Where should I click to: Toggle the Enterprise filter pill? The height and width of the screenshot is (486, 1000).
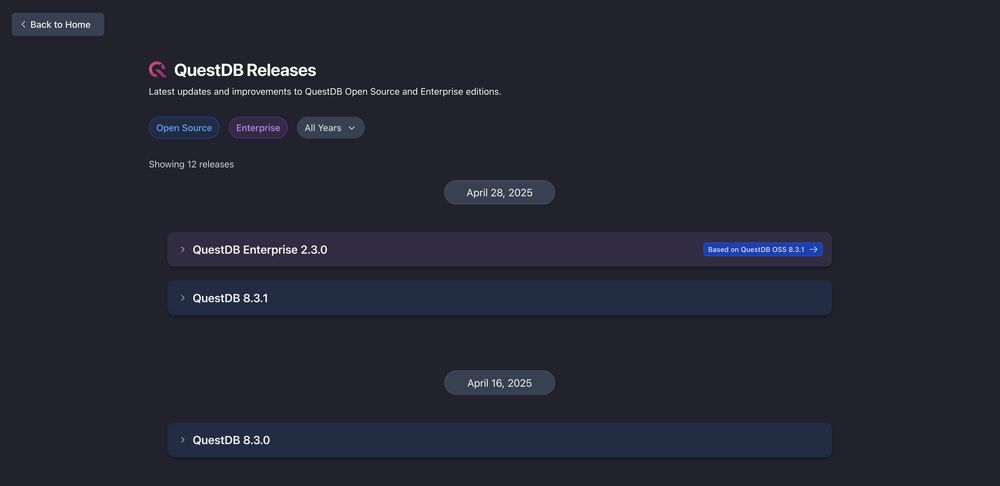pyautogui.click(x=258, y=128)
